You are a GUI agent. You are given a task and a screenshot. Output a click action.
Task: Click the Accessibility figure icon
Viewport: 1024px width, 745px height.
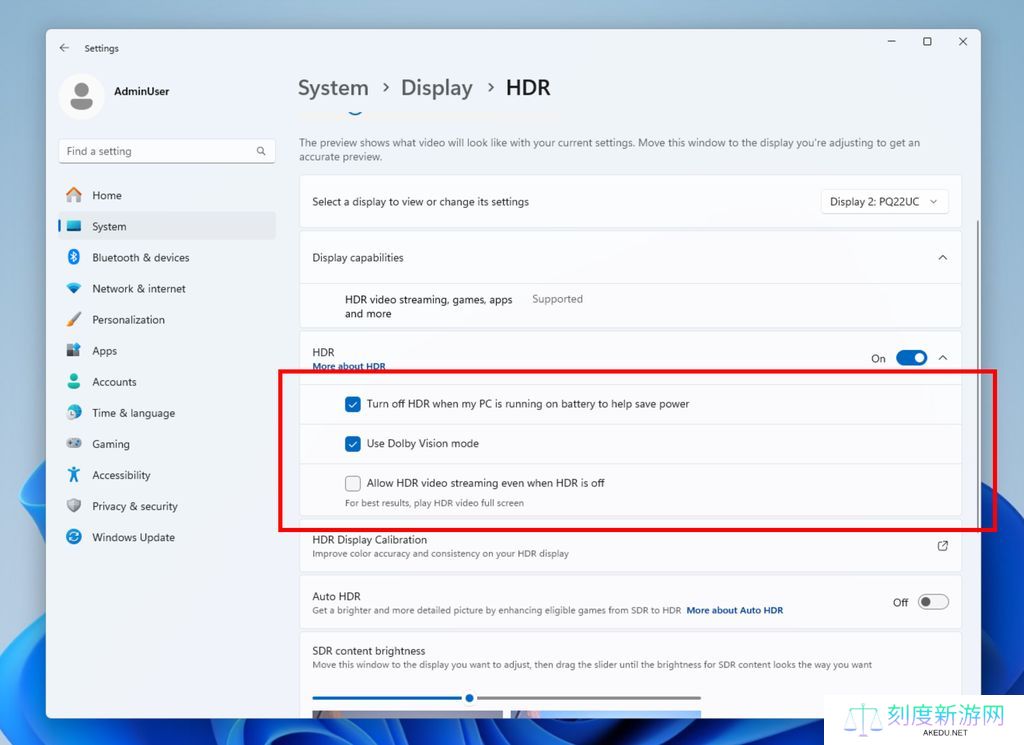74,474
